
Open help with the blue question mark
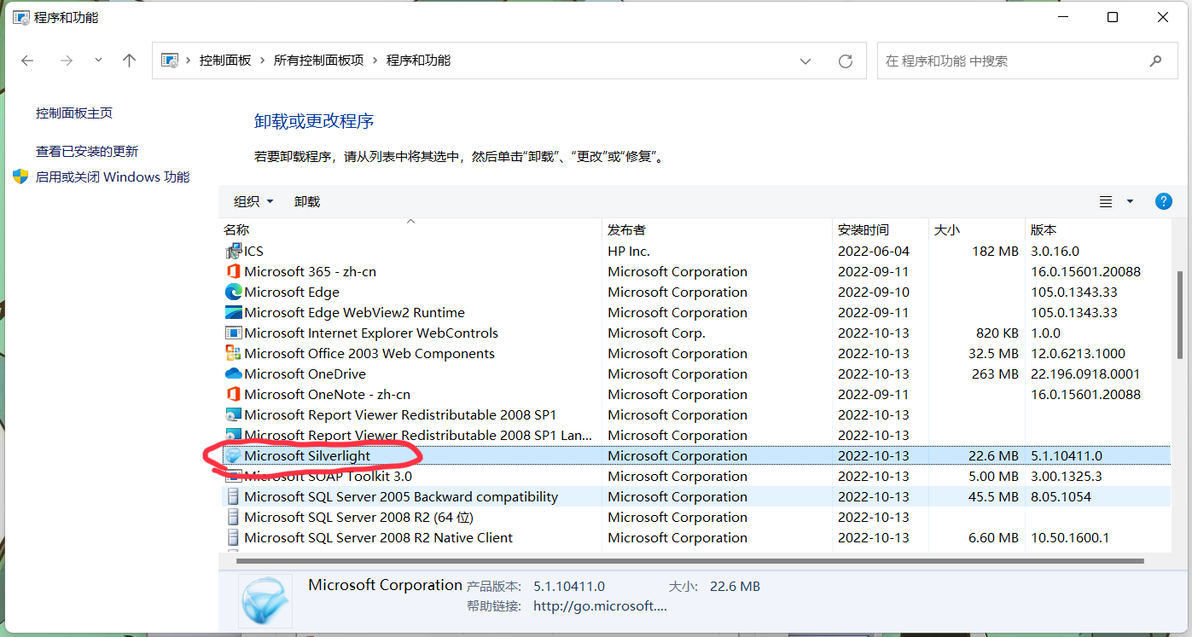click(x=1163, y=201)
